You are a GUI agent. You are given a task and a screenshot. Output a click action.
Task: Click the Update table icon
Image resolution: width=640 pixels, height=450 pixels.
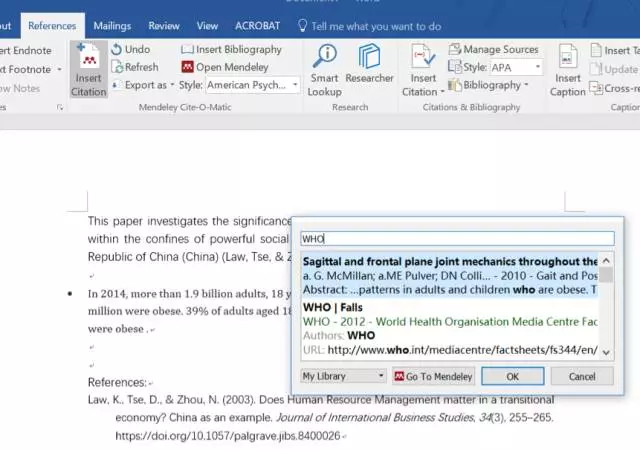click(x=596, y=69)
